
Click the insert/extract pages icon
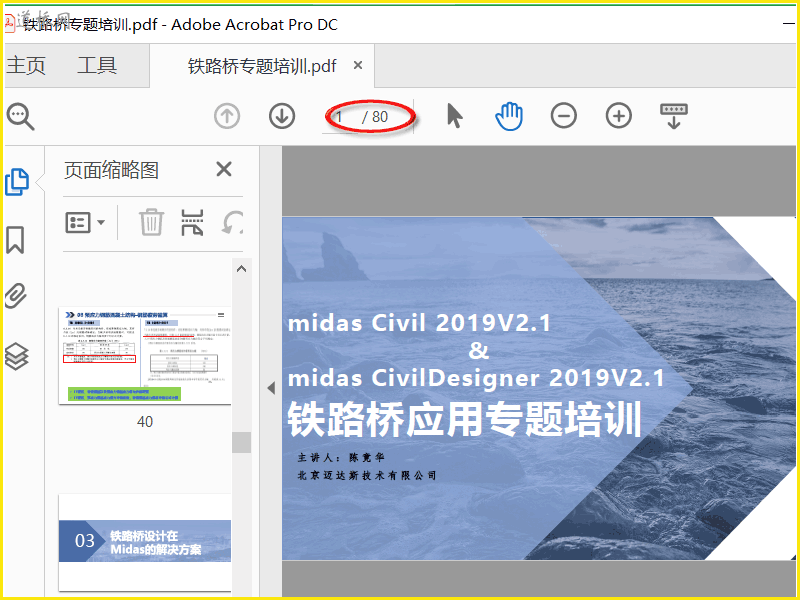tap(192, 222)
